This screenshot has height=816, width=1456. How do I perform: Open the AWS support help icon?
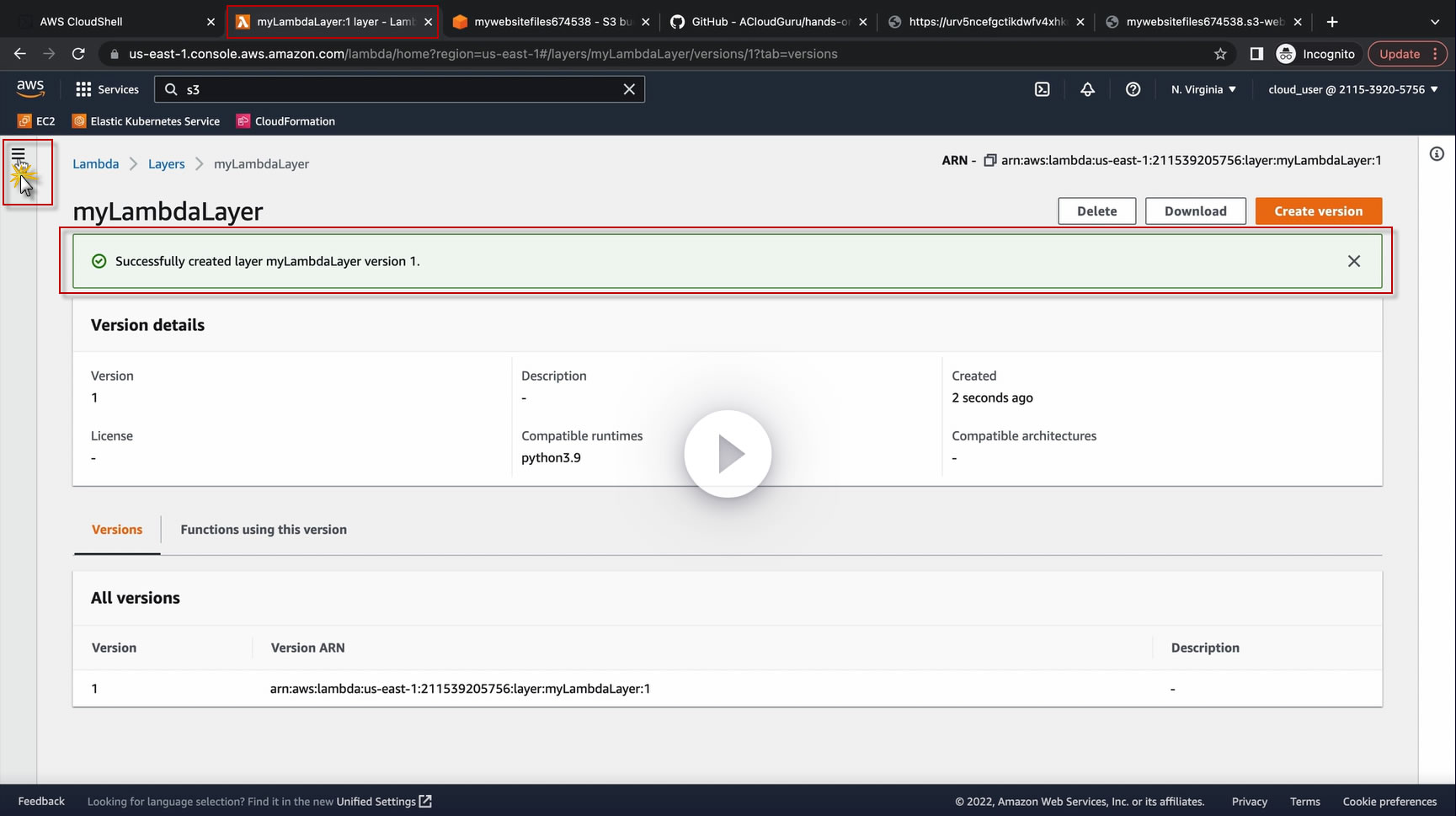coord(1133,89)
